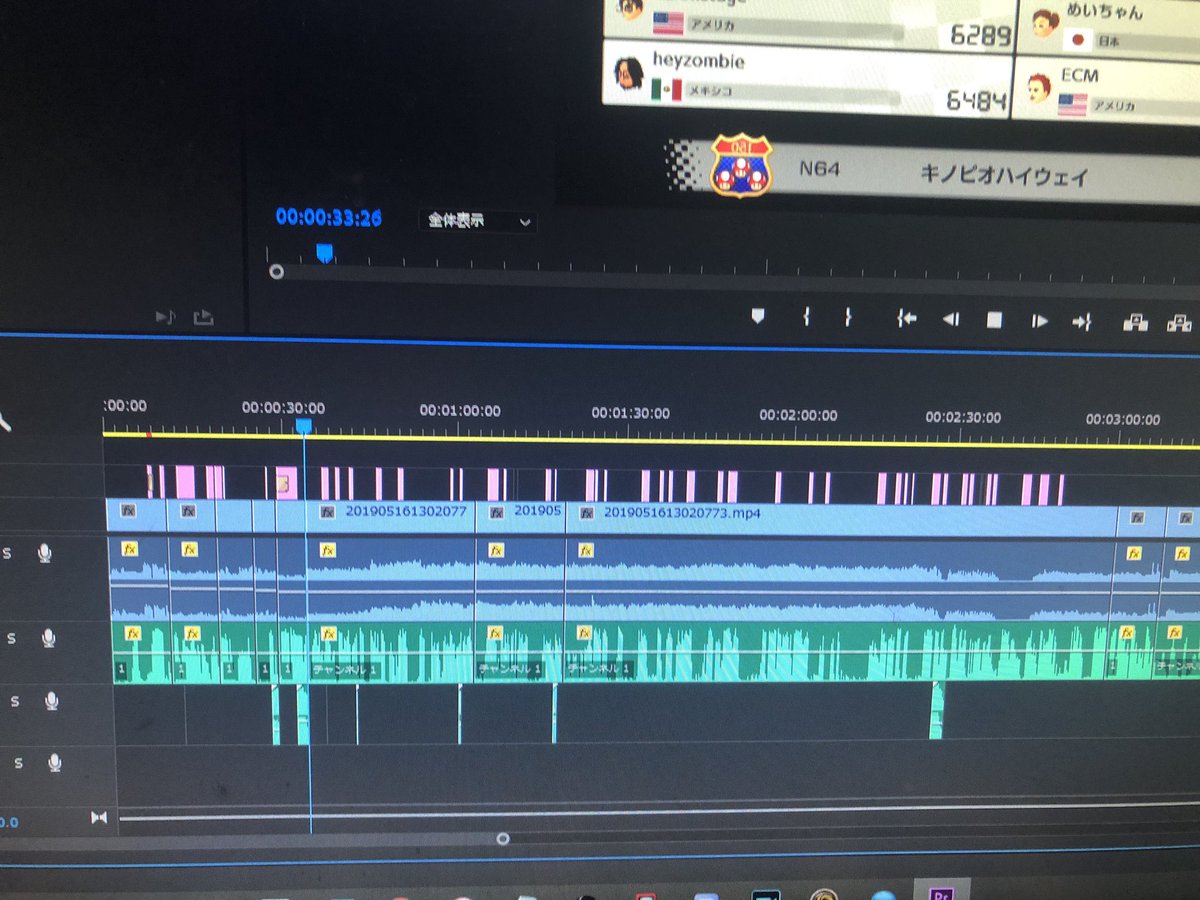The width and height of the screenshot is (1200, 900).
Task: Enable voice-over record on the topmost audio track
Action: [x=44, y=553]
